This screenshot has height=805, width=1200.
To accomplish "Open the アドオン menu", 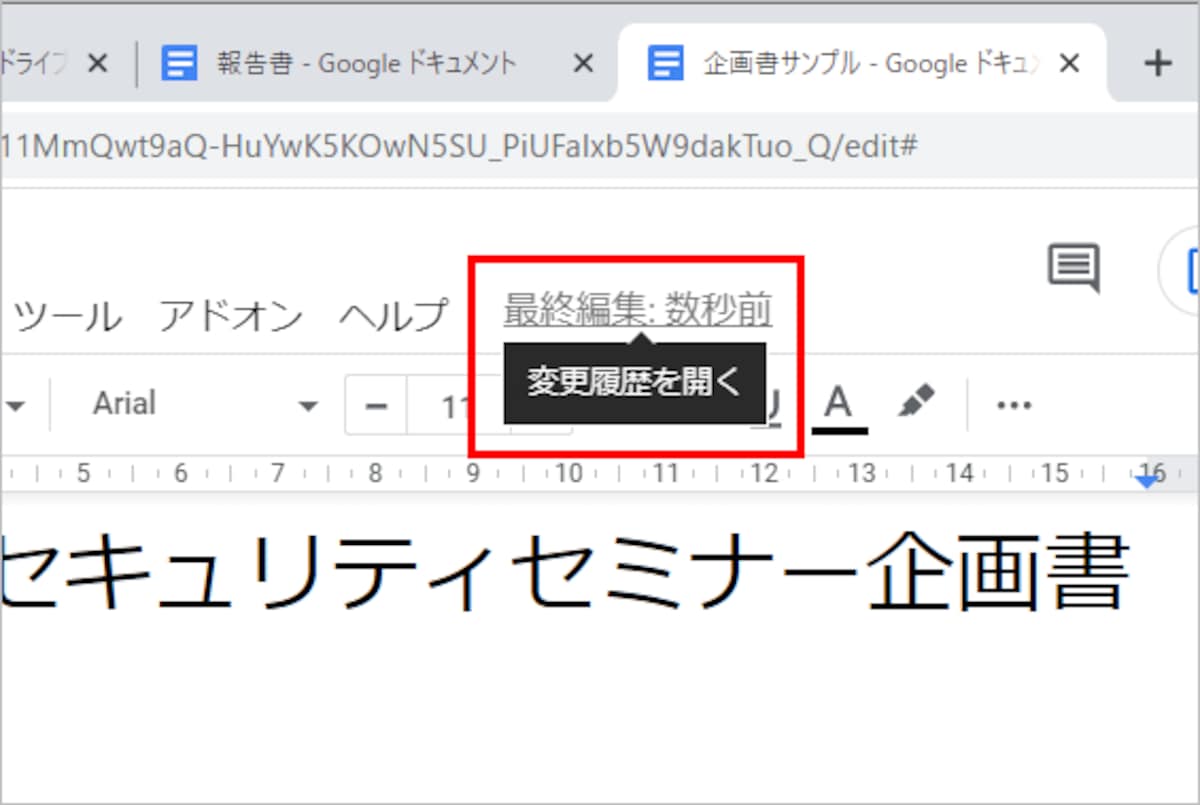I will point(231,316).
